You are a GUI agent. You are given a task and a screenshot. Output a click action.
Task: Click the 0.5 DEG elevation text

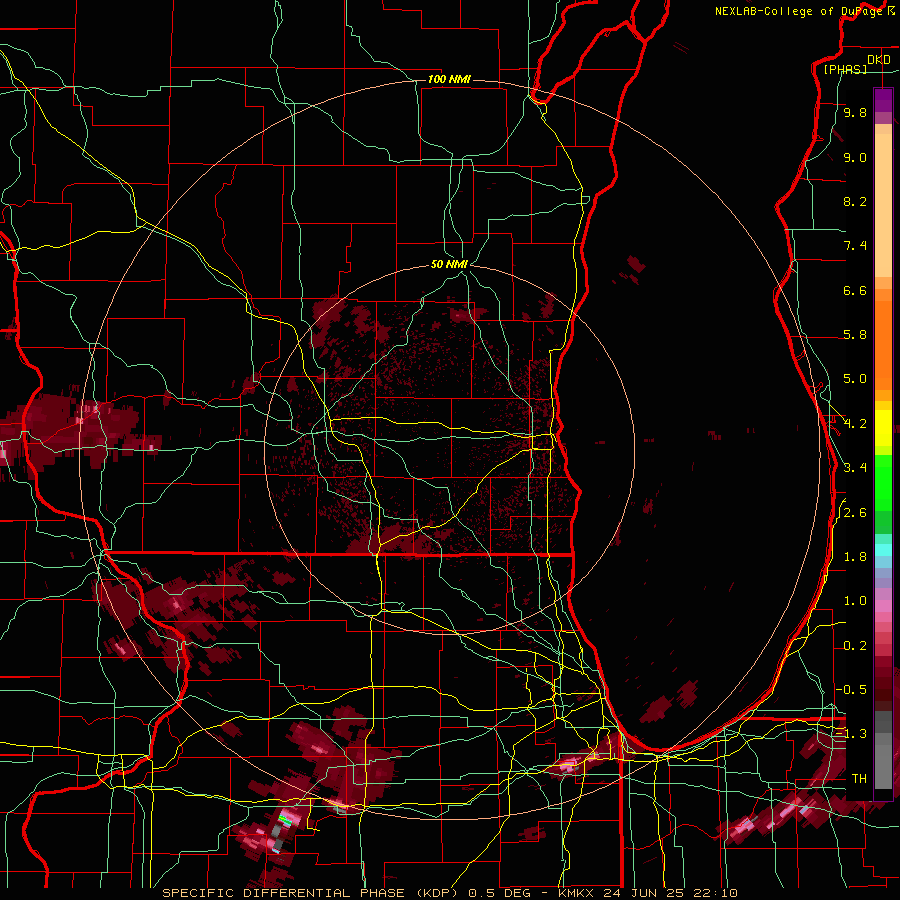tap(499, 893)
